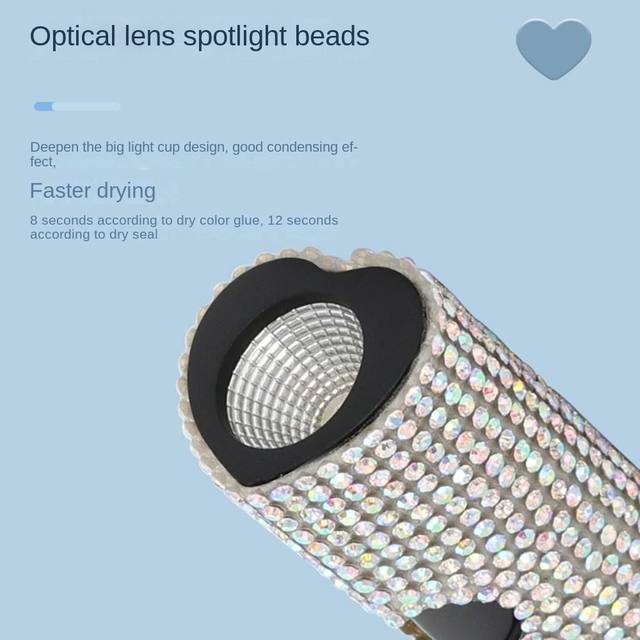640x640 pixels.
Task: Click the 'good condensing' phrase in description
Action: tap(284, 147)
